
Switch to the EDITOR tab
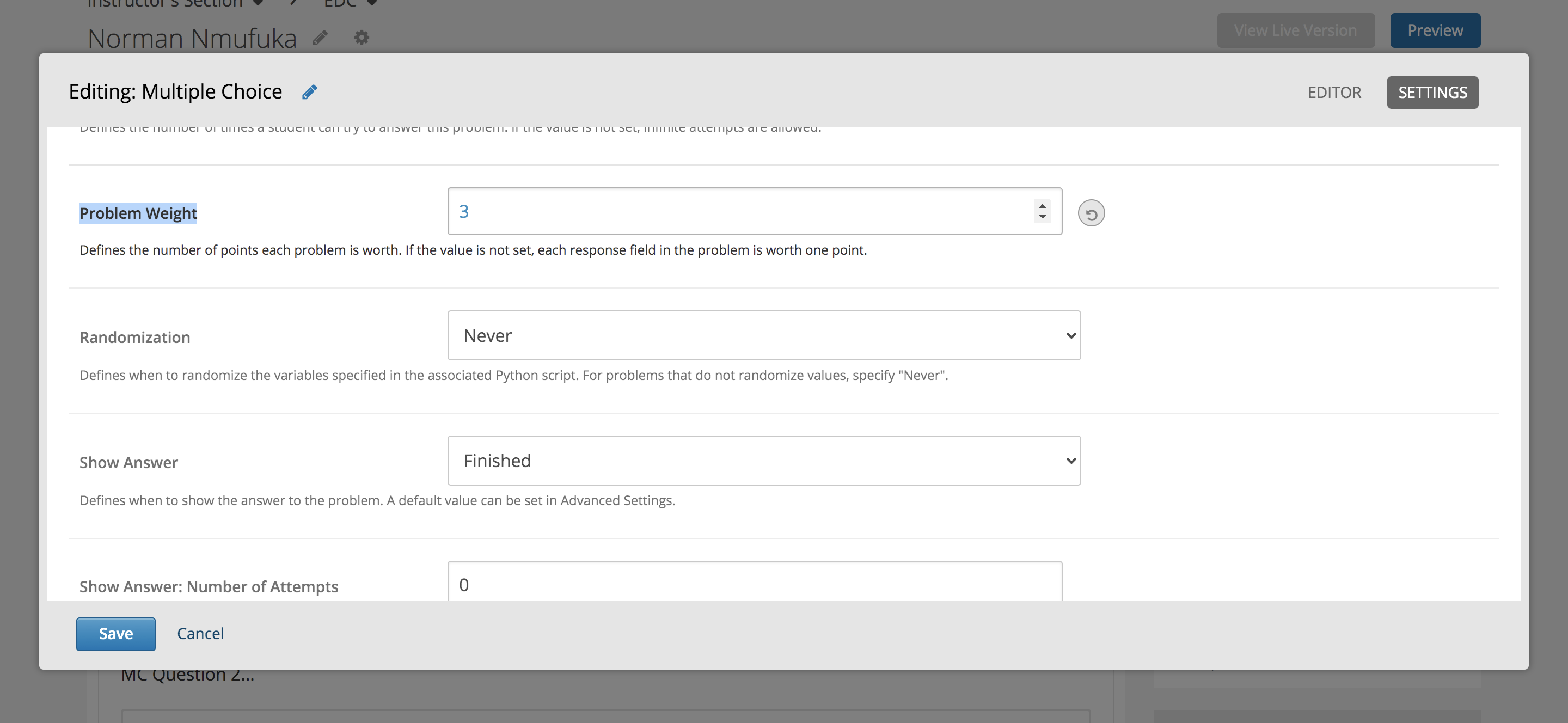pos(1334,93)
